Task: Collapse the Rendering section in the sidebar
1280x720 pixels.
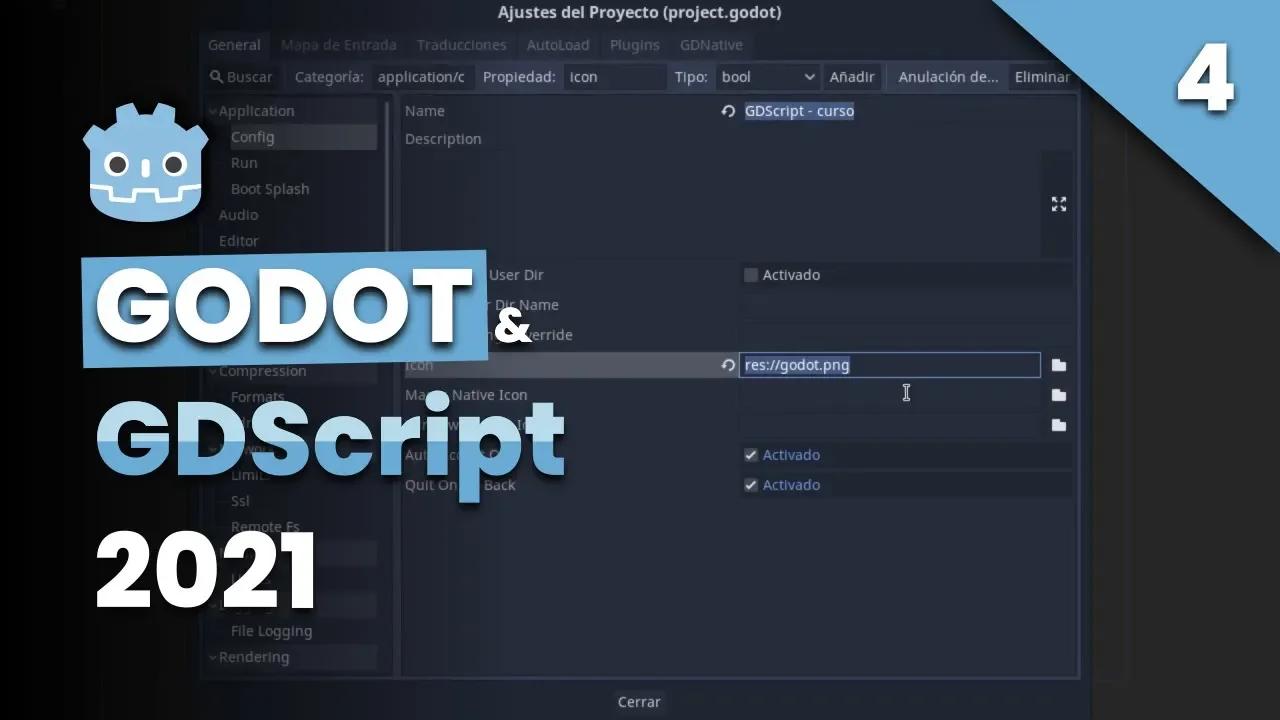Action: [x=212, y=657]
